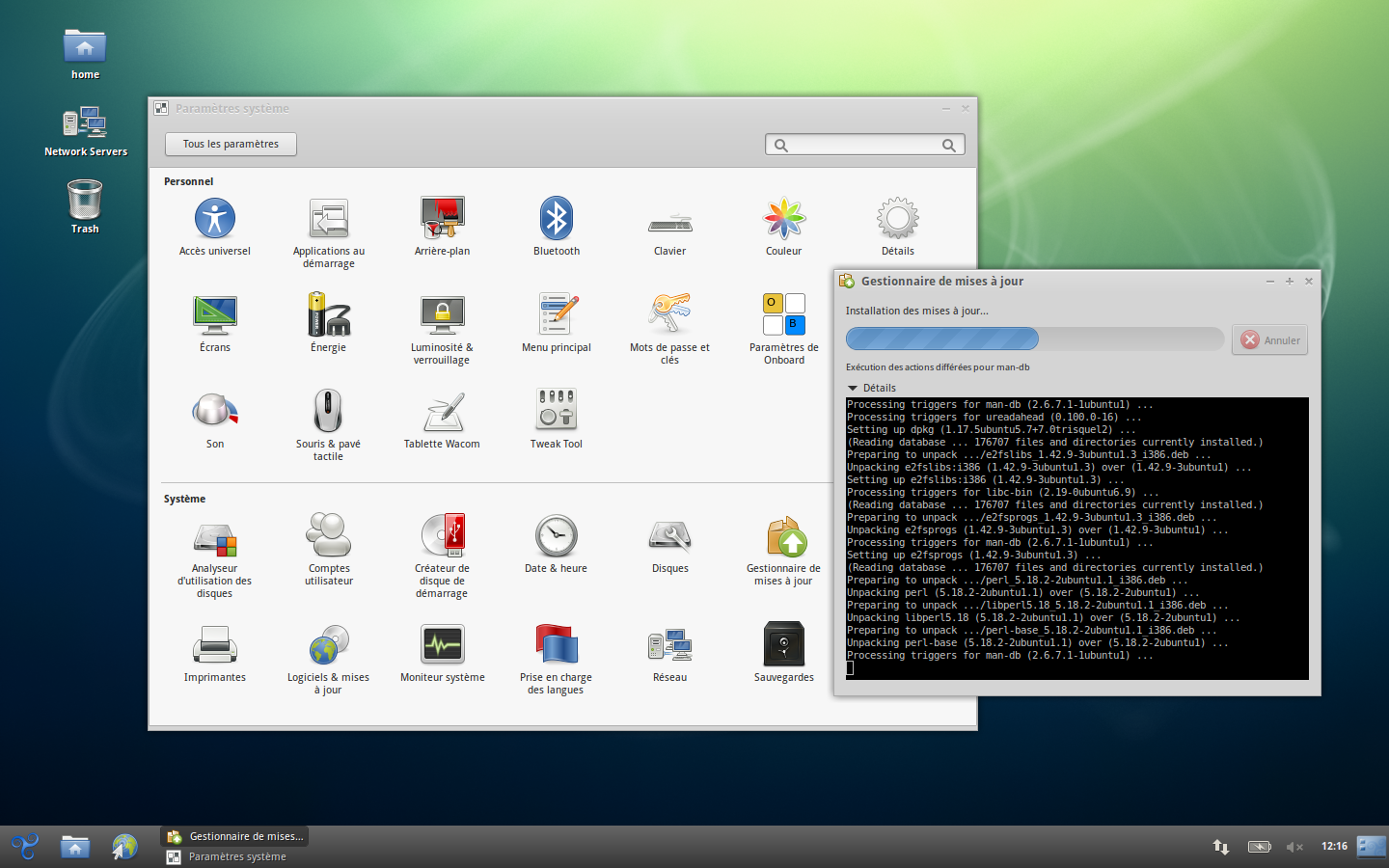The width and height of the screenshot is (1389, 868).
Task: Open Disques utility
Action: tap(670, 545)
